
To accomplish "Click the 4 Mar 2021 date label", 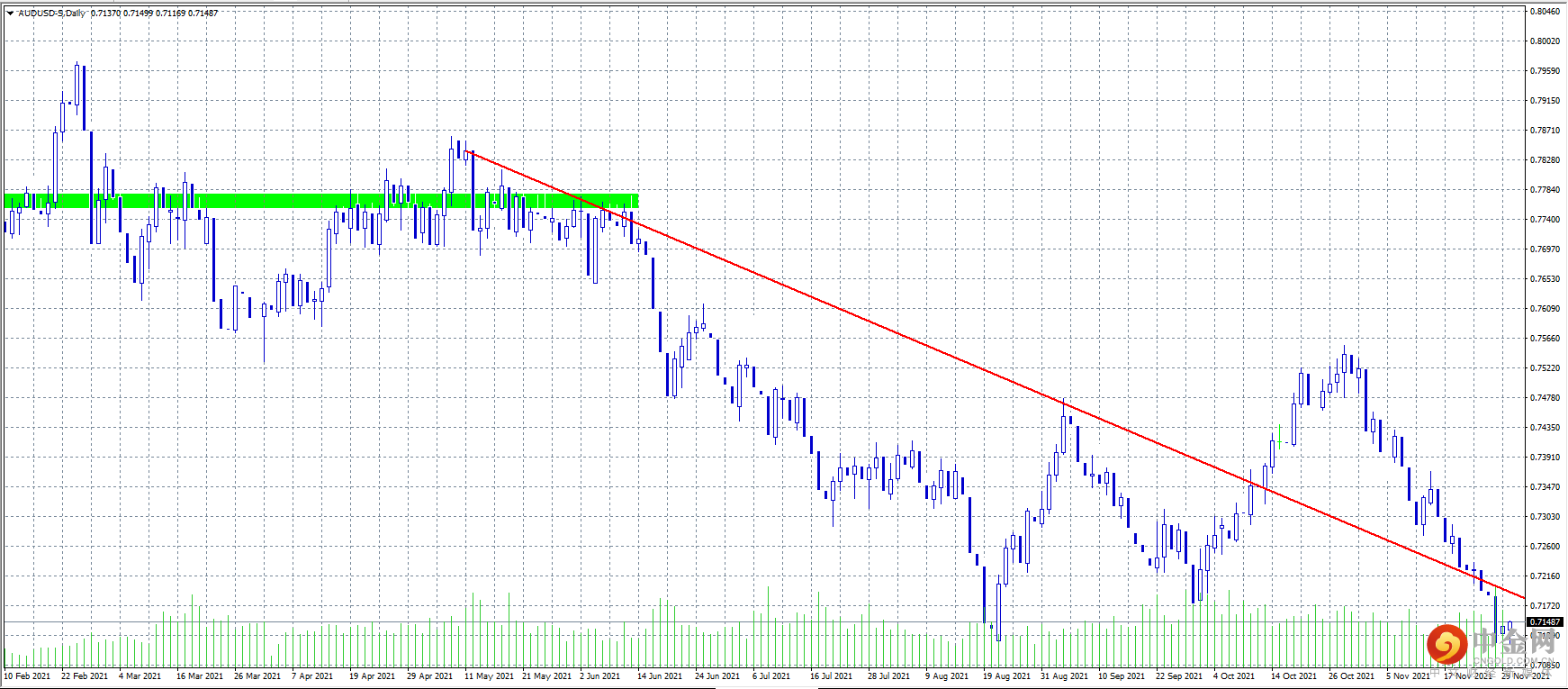I will point(140,676).
